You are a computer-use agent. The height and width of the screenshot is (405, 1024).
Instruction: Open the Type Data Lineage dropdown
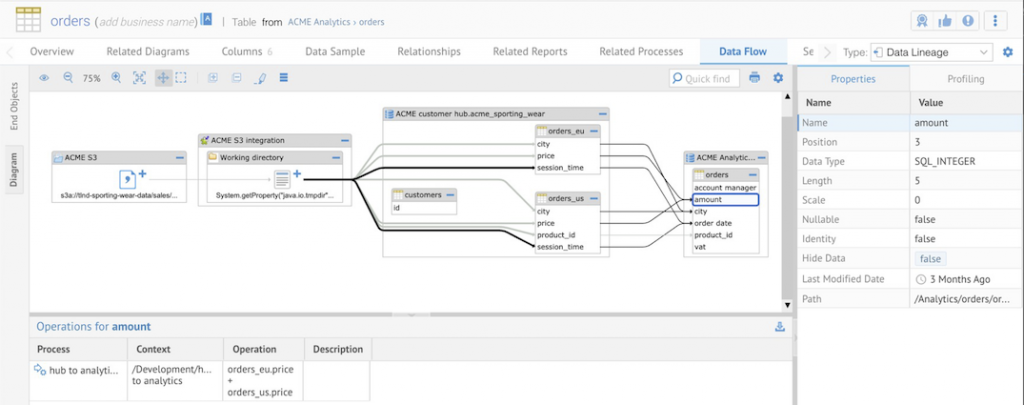coord(932,52)
